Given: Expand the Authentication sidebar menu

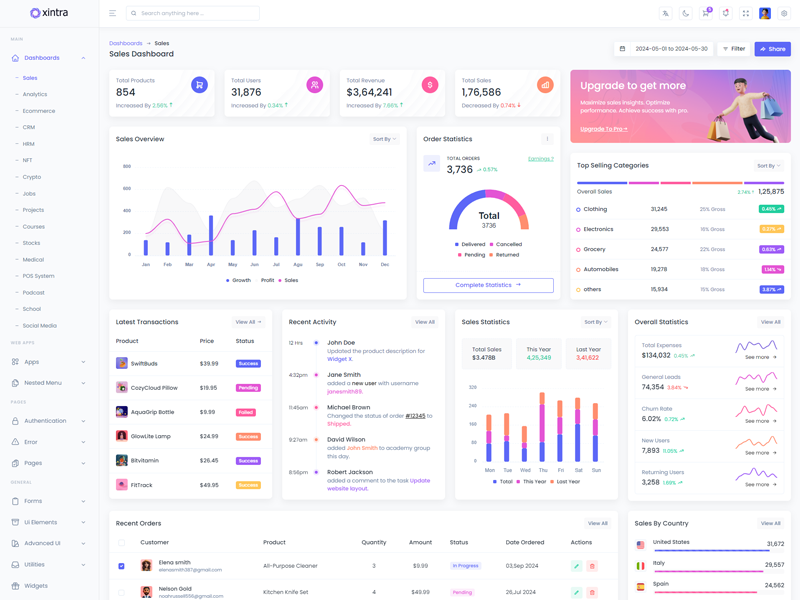Looking at the screenshot, I should pos(48,421).
